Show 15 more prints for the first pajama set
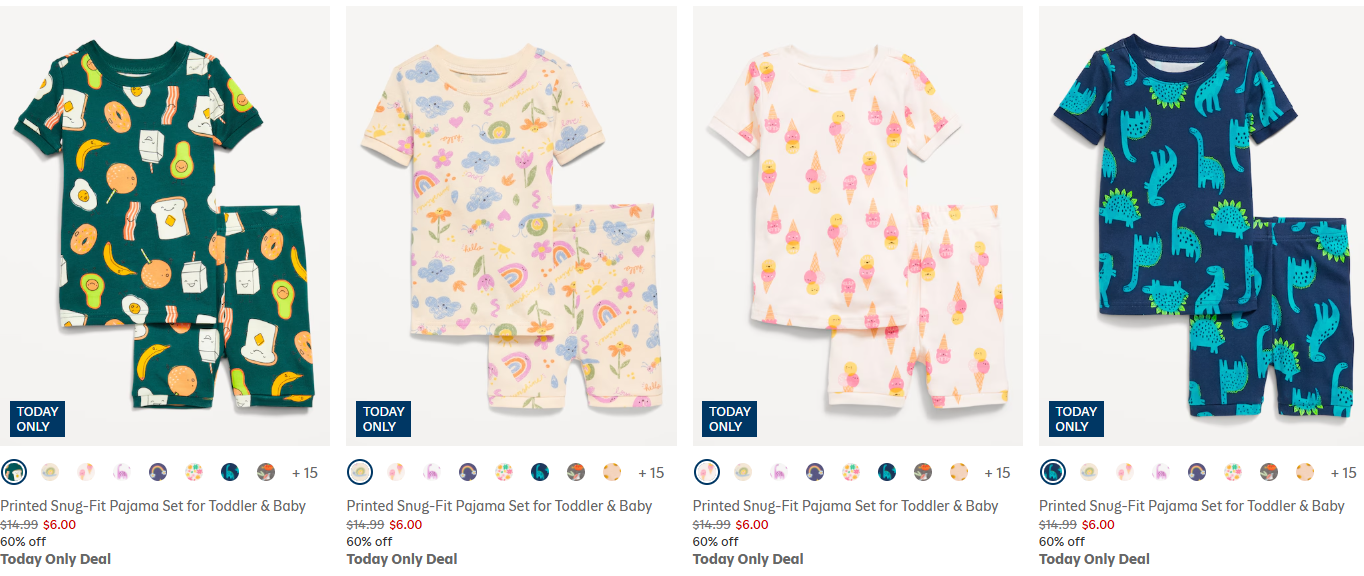This screenshot has height=576, width=1364. coord(304,471)
